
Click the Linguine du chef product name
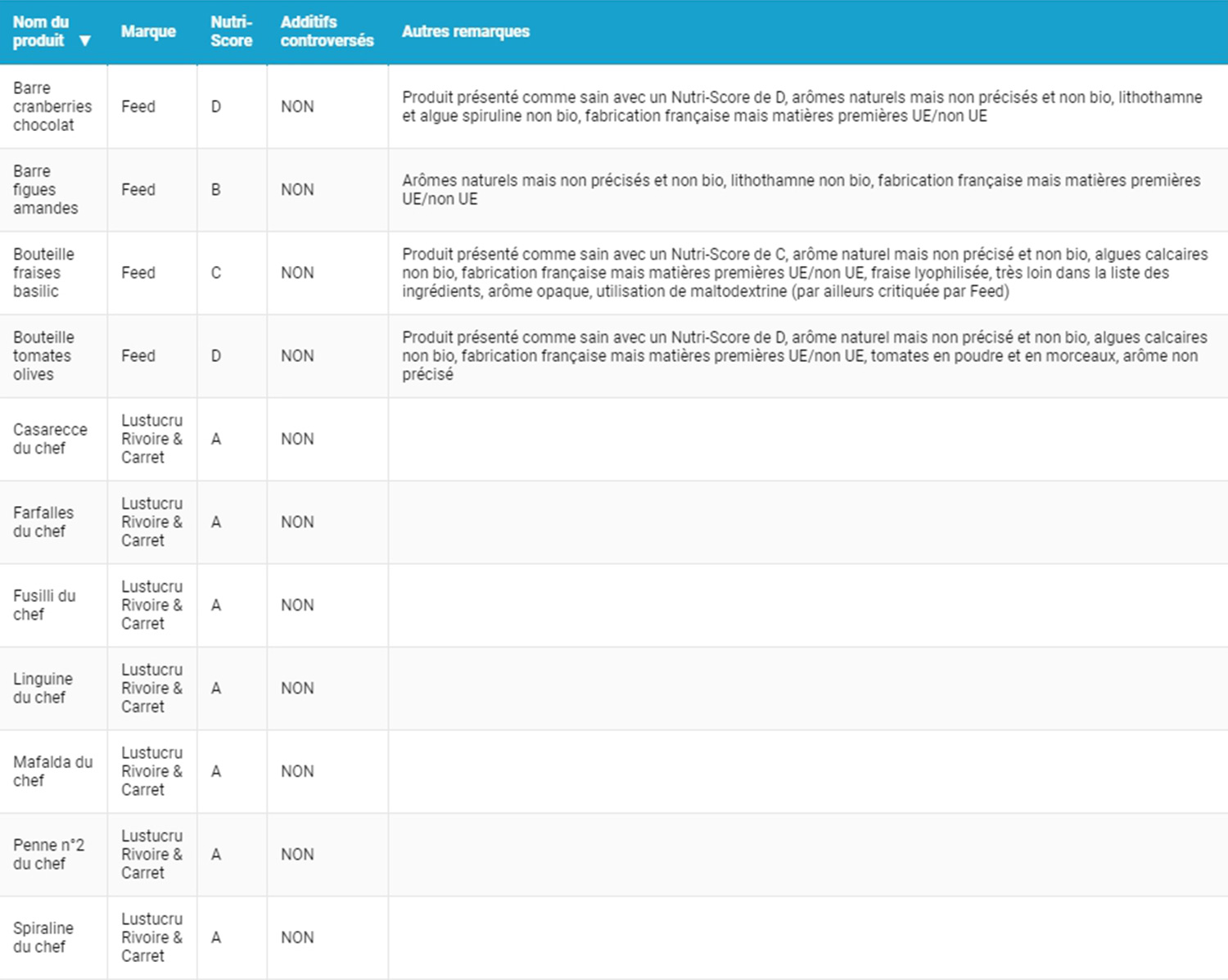pyautogui.click(x=43, y=688)
